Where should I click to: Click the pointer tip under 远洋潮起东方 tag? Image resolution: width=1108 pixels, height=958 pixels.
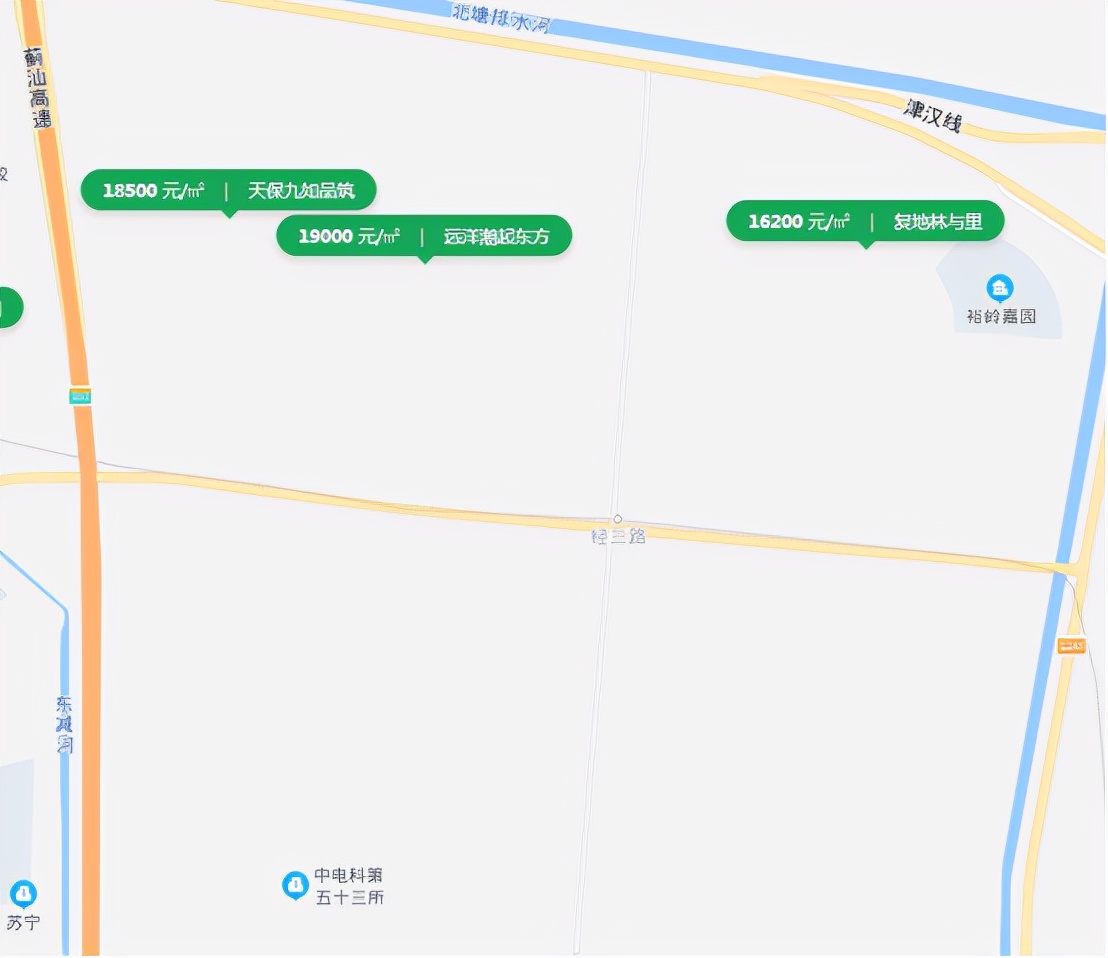point(425,261)
